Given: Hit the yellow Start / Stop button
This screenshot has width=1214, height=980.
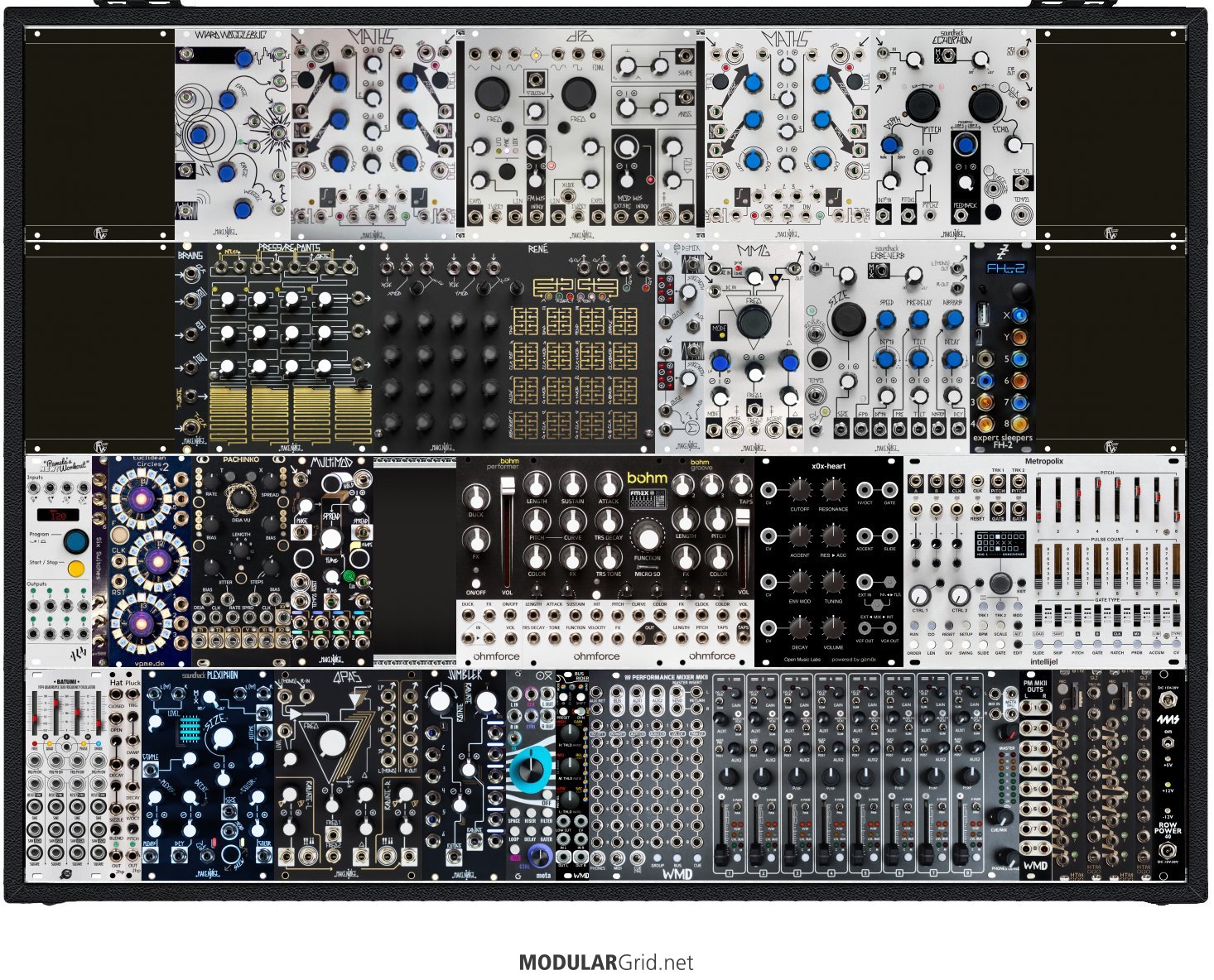Looking at the screenshot, I should 75,569.
